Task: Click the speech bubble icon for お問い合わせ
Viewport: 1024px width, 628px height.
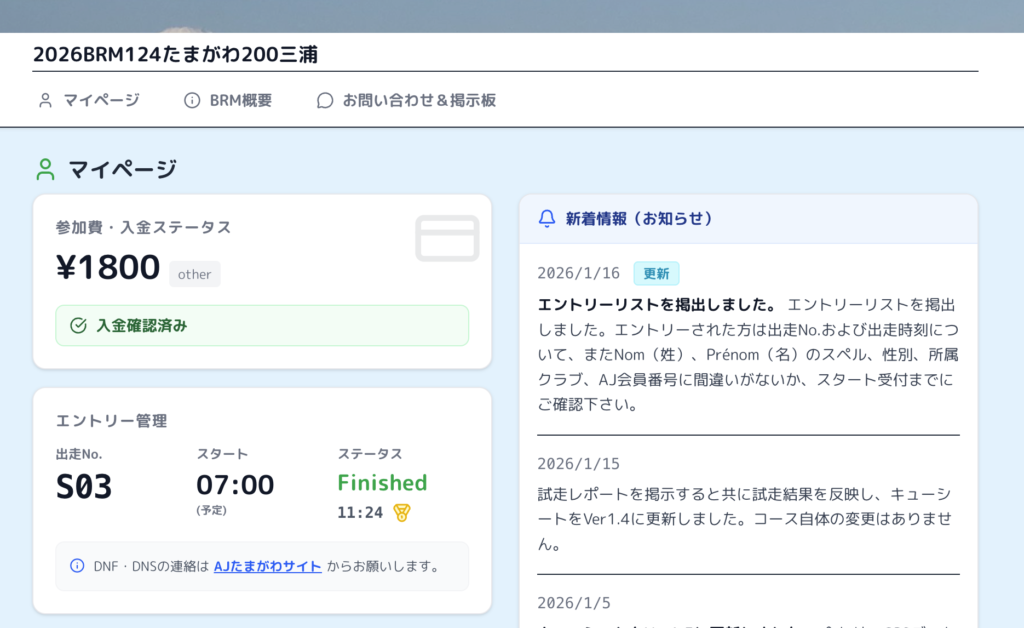Action: point(325,100)
